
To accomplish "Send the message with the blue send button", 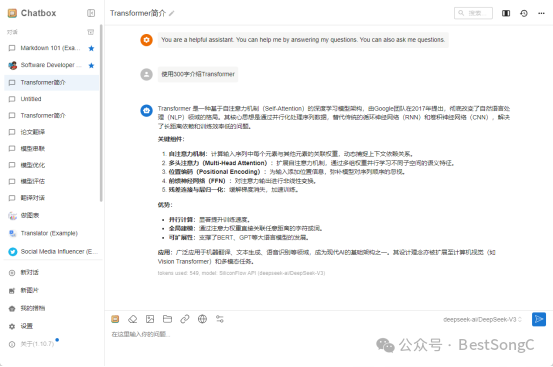I will point(539,319).
